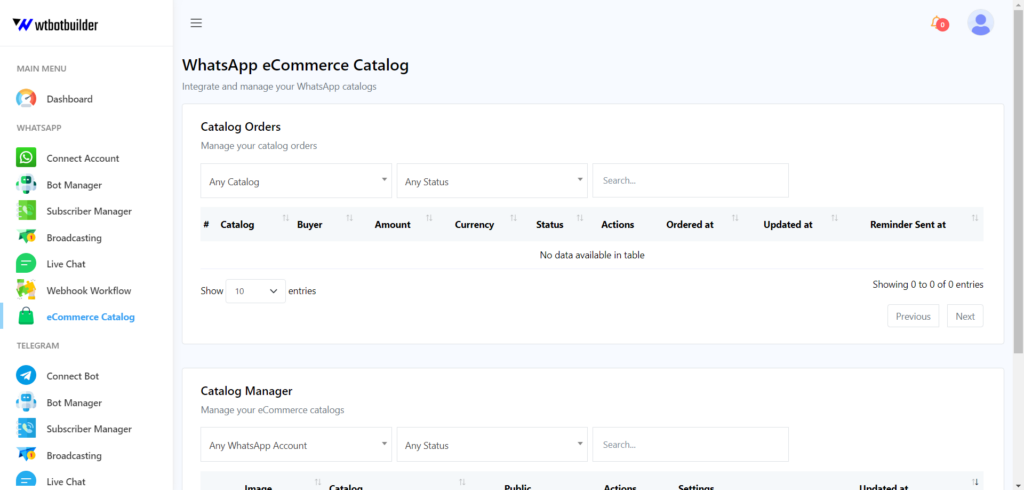The height and width of the screenshot is (490, 1024).
Task: Click the Telegram Live Chat bubble icon
Action: click(x=26, y=481)
